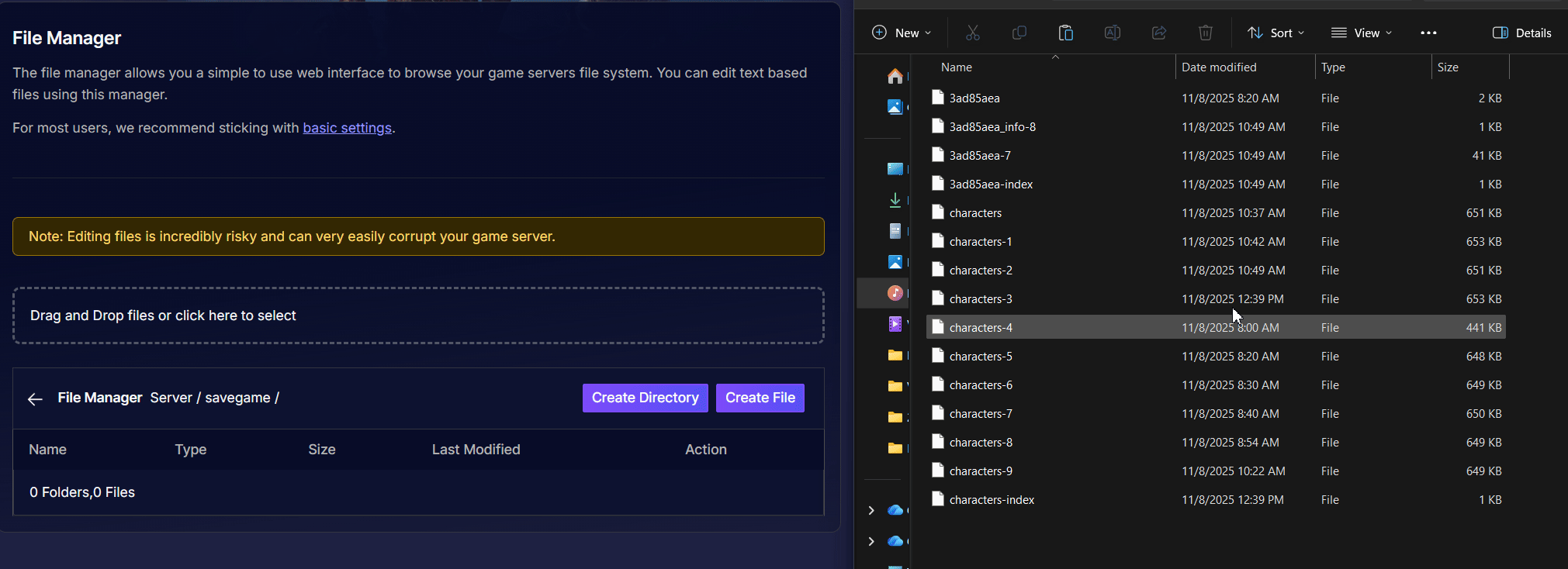This screenshot has height=569, width=1568.
Task: Click the Delete trash can icon
Action: (1205, 33)
